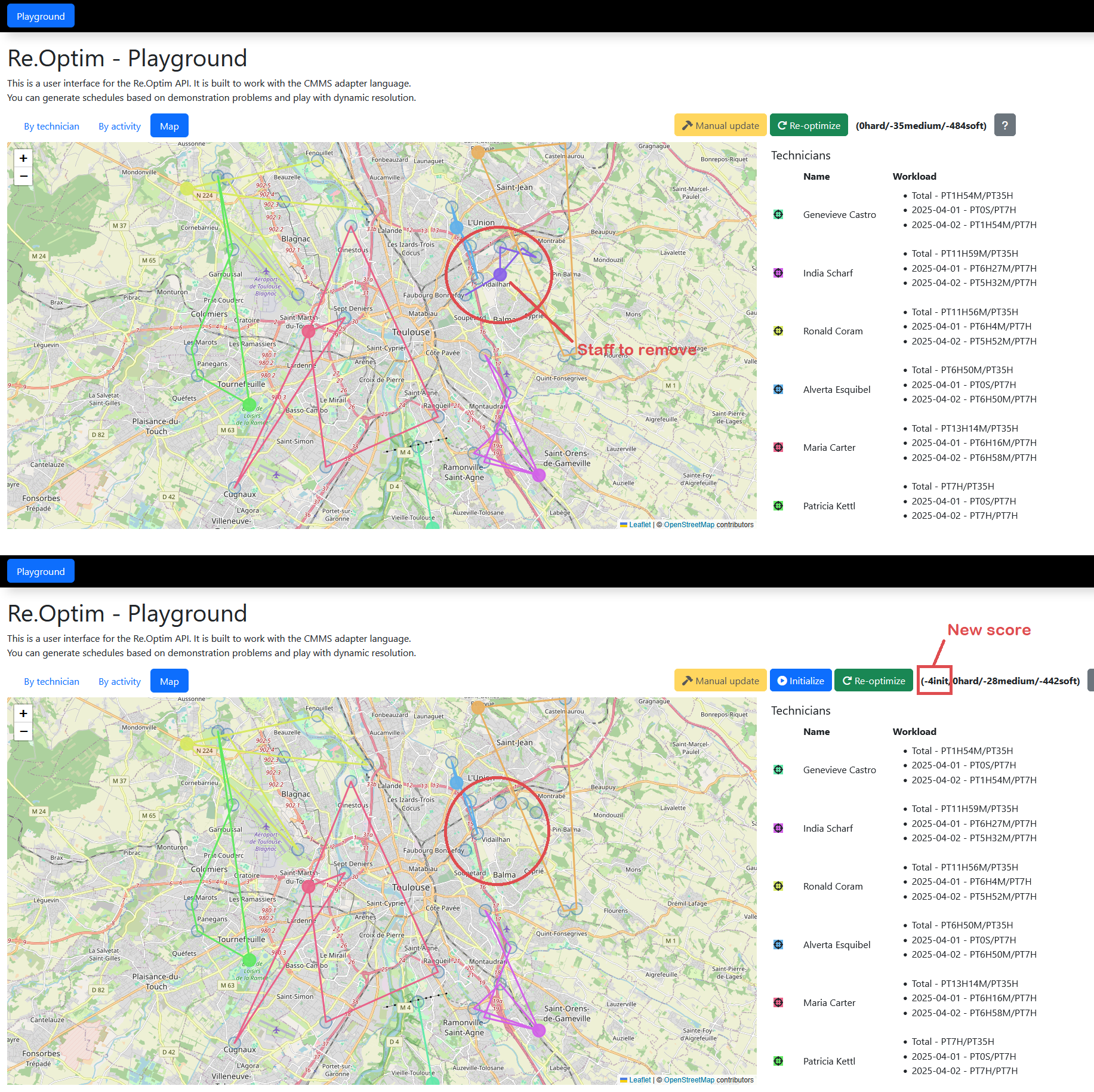Switch to By activity tab in bottom view

tap(119, 681)
